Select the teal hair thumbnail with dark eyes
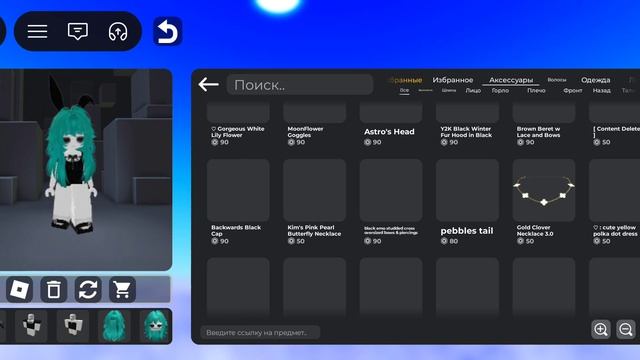This screenshot has width=640, height=360. click(x=156, y=326)
